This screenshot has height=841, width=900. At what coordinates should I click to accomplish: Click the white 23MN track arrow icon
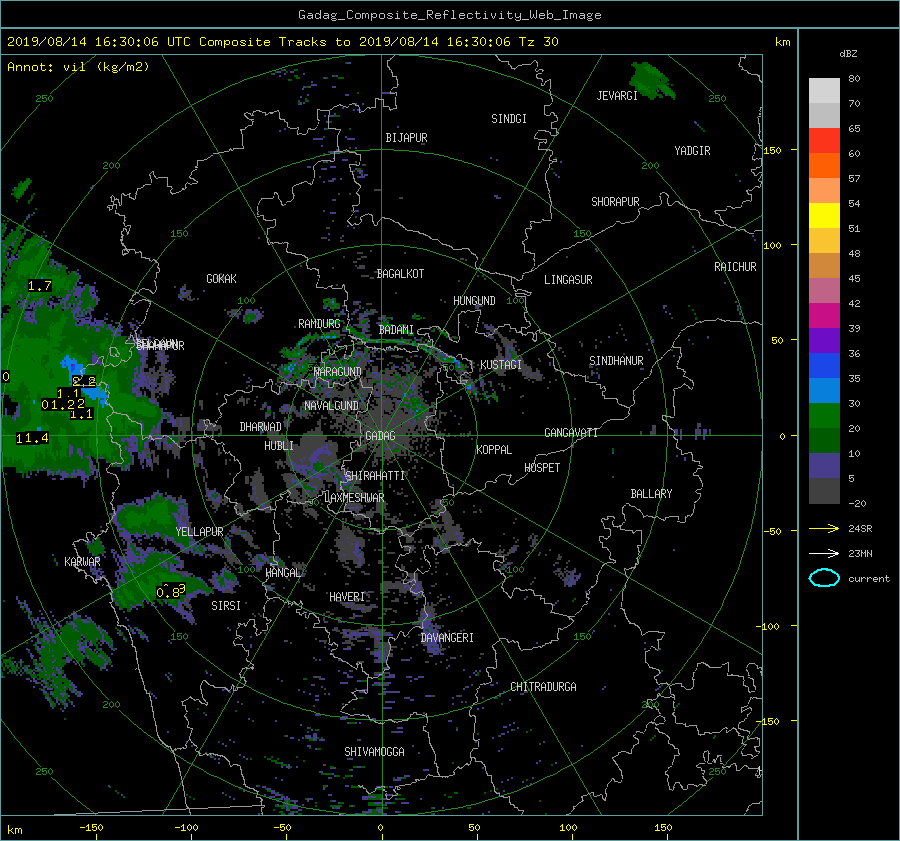tap(824, 553)
